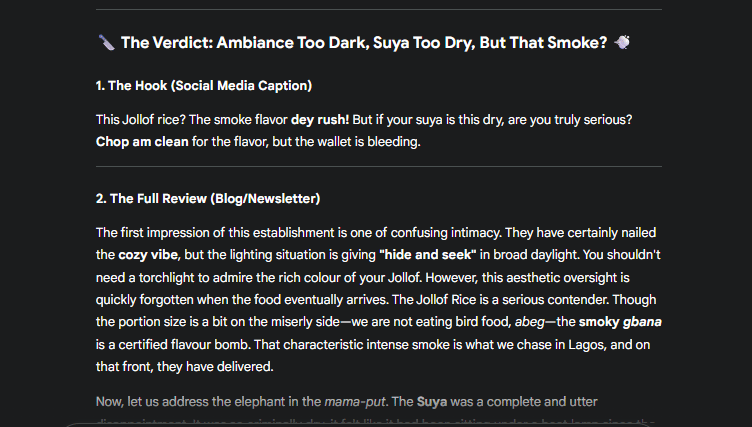Click the heading '2. The Full Review (Blog/Newsletter)'
Viewport: 752px width, 427px height.
point(208,198)
